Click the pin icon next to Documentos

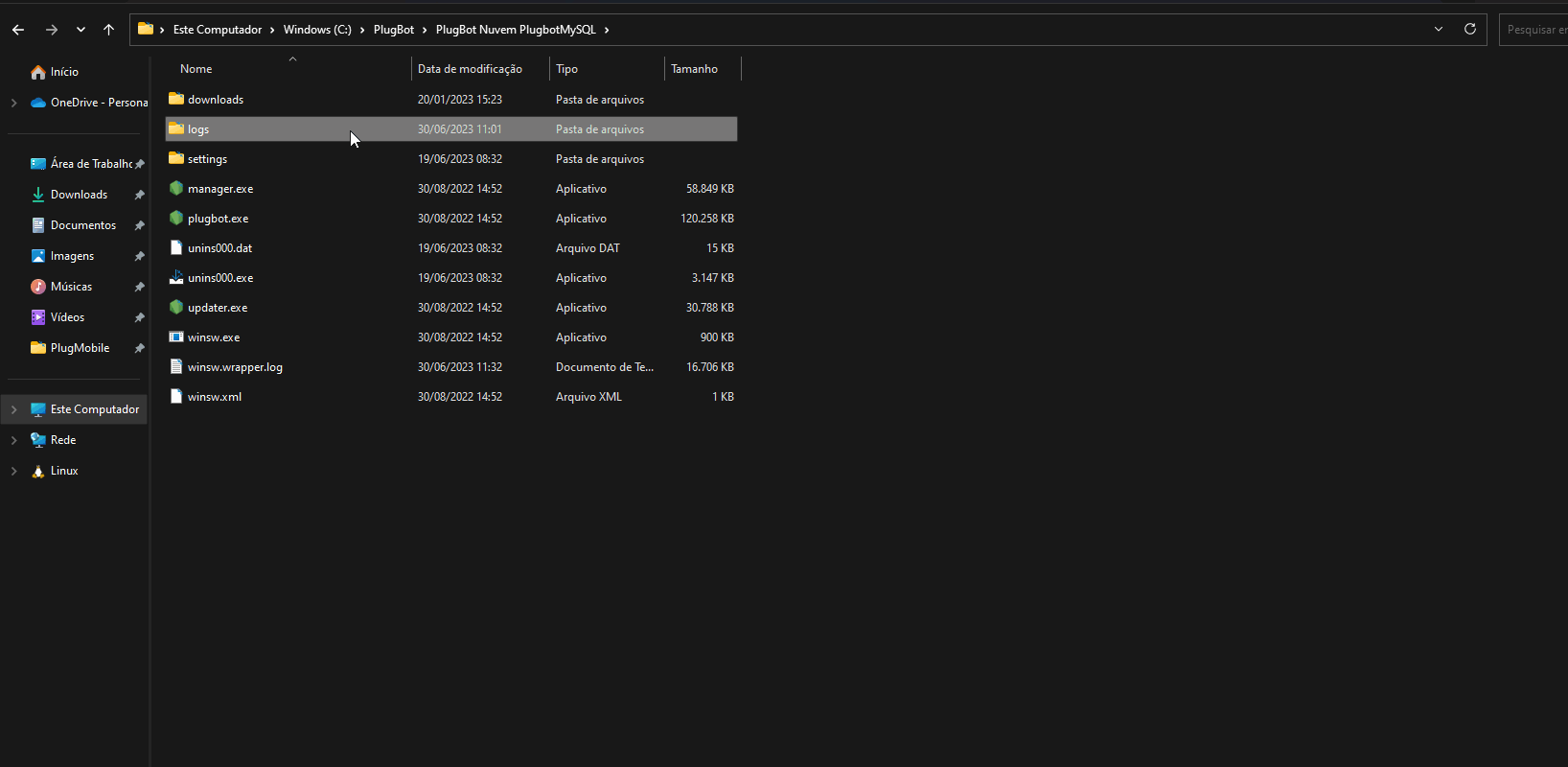click(139, 225)
